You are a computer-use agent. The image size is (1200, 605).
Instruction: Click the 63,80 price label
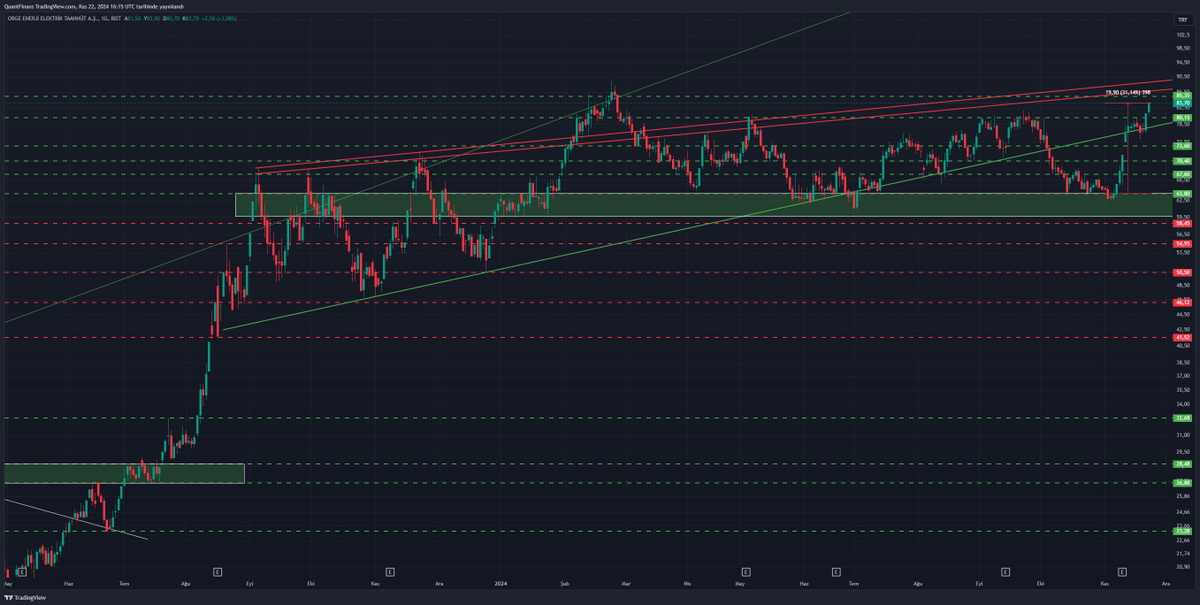[1183, 194]
